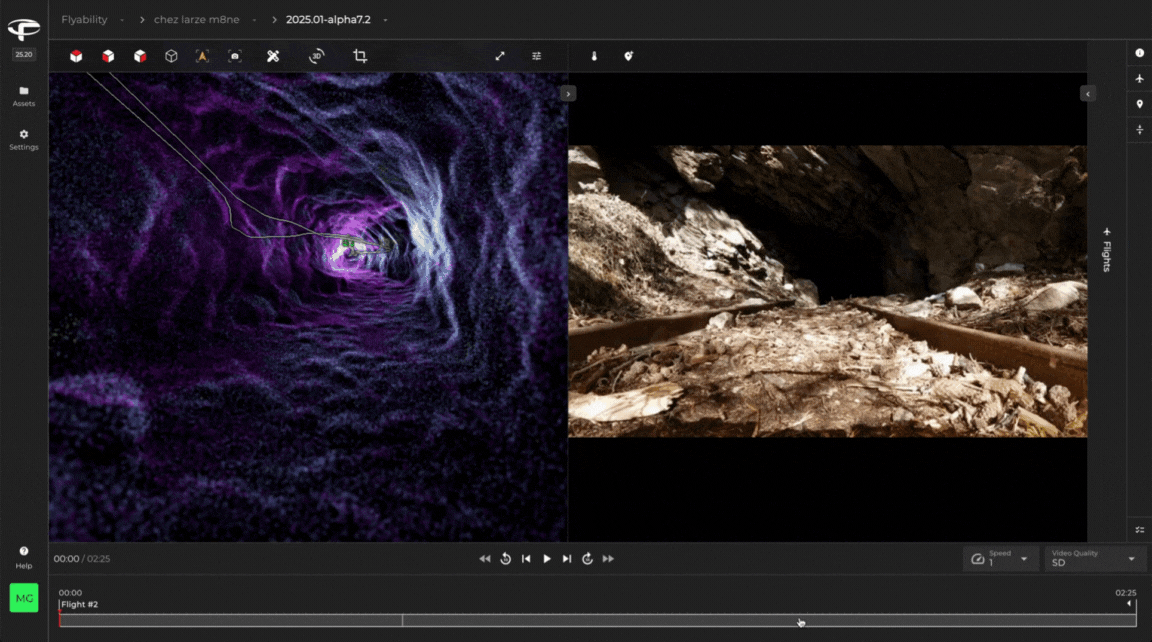Image resolution: width=1152 pixels, height=642 pixels.
Task: Toggle the first red cube view icon
Action: (76, 57)
